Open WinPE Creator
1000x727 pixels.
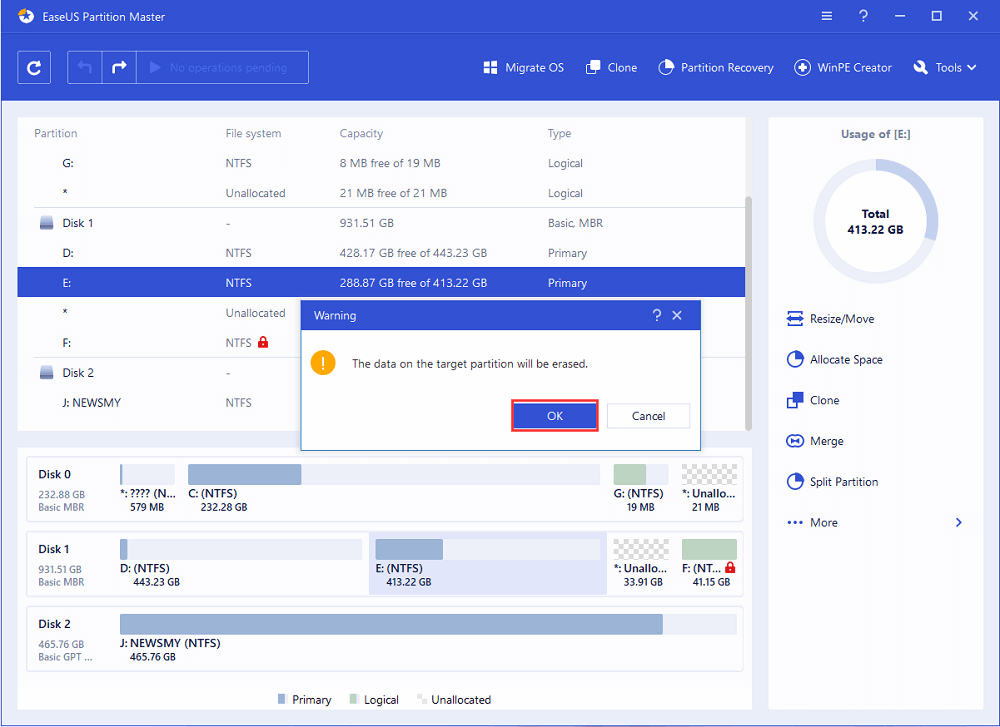pyautogui.click(x=842, y=68)
